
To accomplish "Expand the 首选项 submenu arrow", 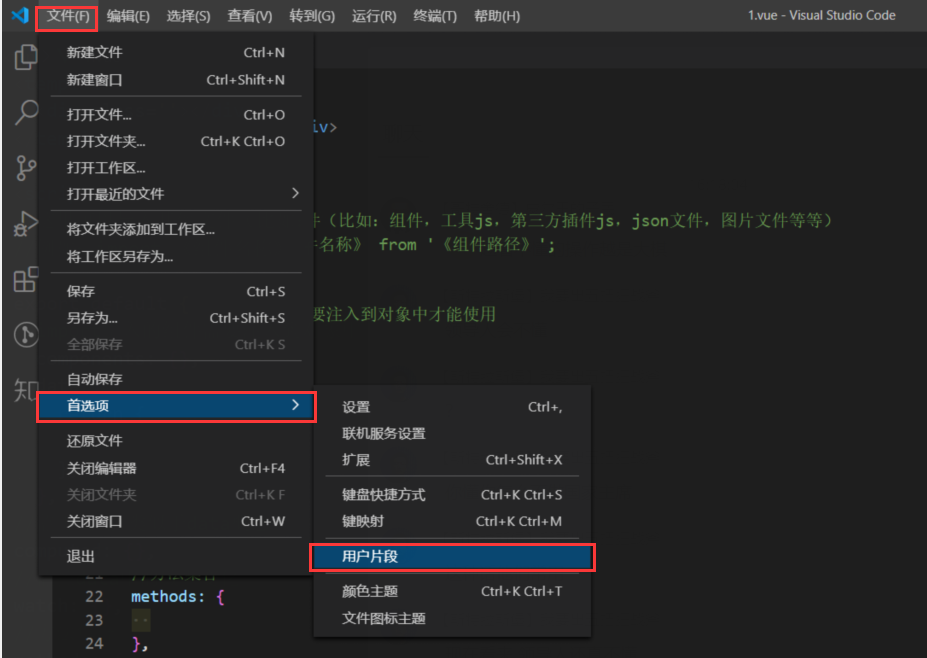I will click(x=295, y=405).
